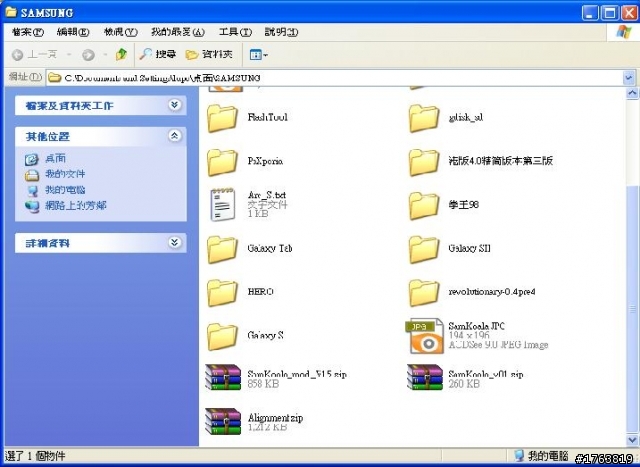Image resolution: width=640 pixels, height=467 pixels.
Task: Click the revolutionary-0.4pre4 folder name
Action: pyautogui.click(x=492, y=291)
